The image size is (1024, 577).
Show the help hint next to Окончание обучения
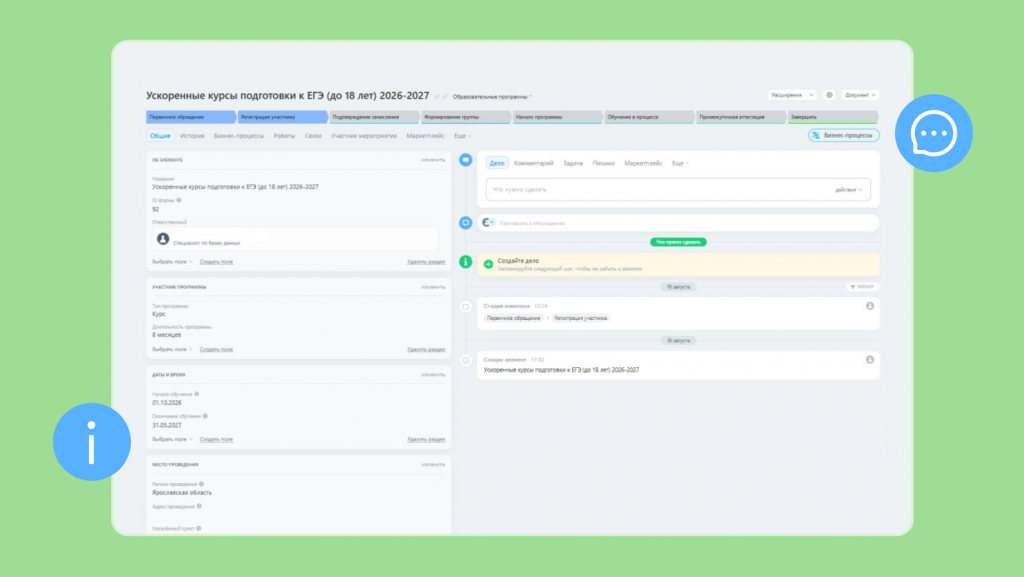(x=205, y=416)
